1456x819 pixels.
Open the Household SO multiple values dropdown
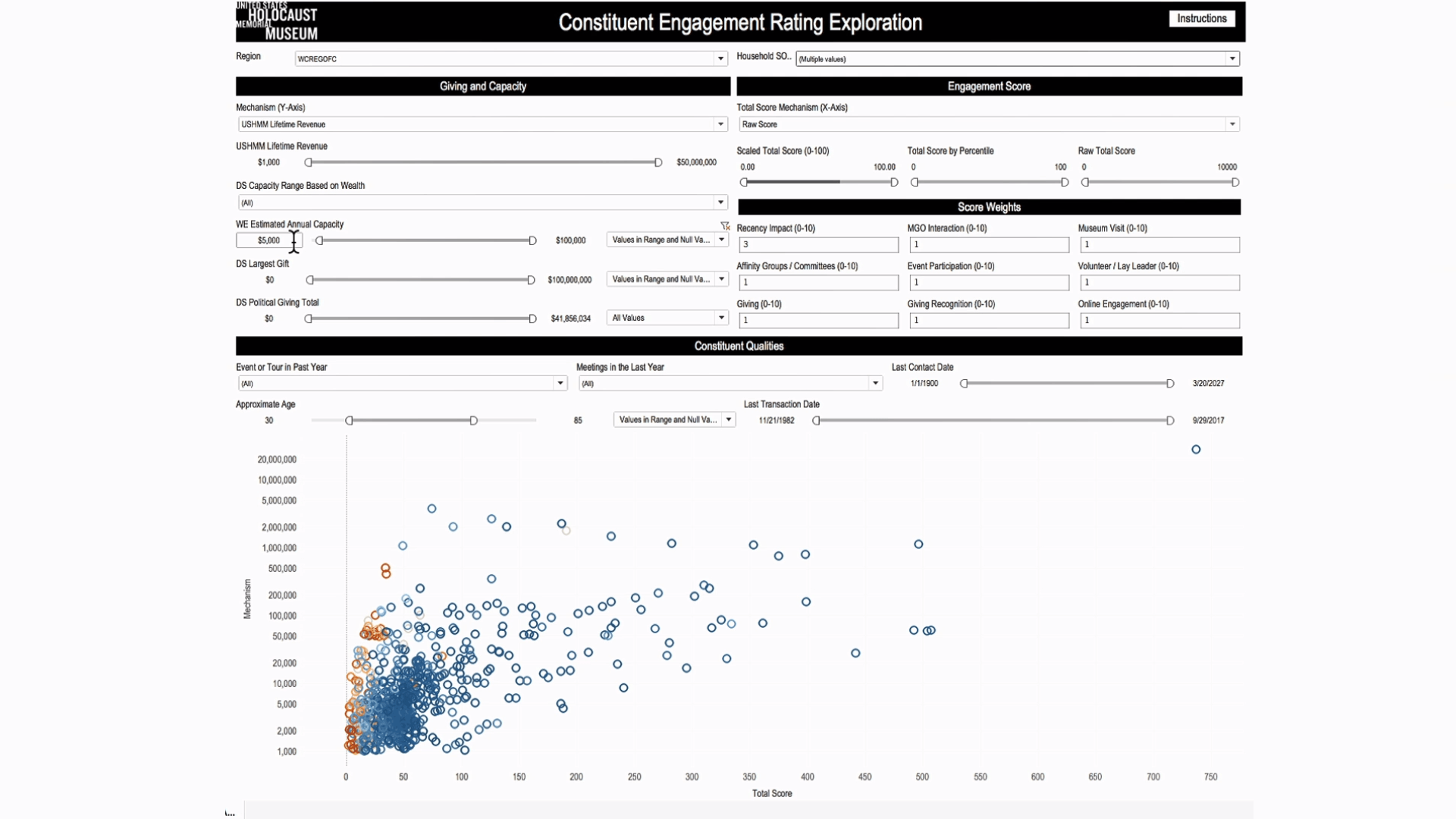(1232, 58)
